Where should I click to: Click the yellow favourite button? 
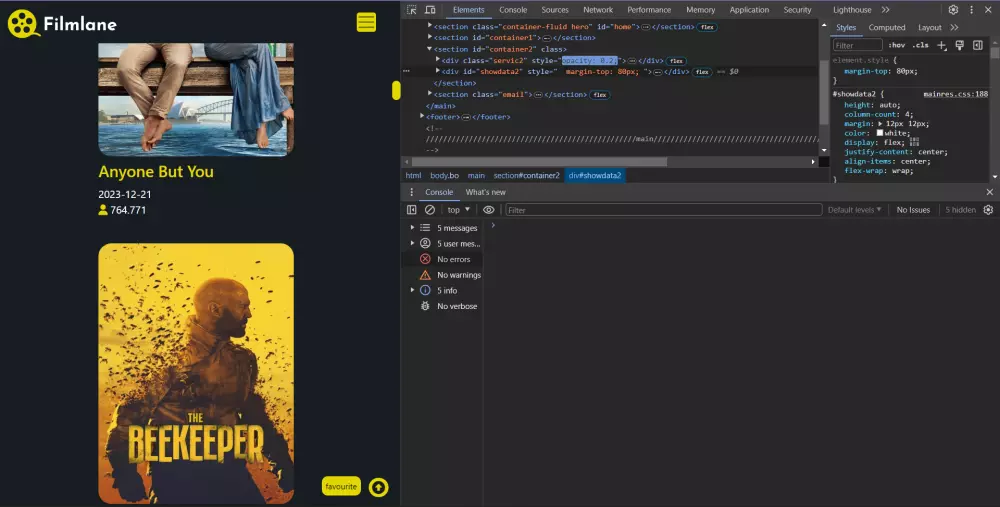[x=341, y=487]
